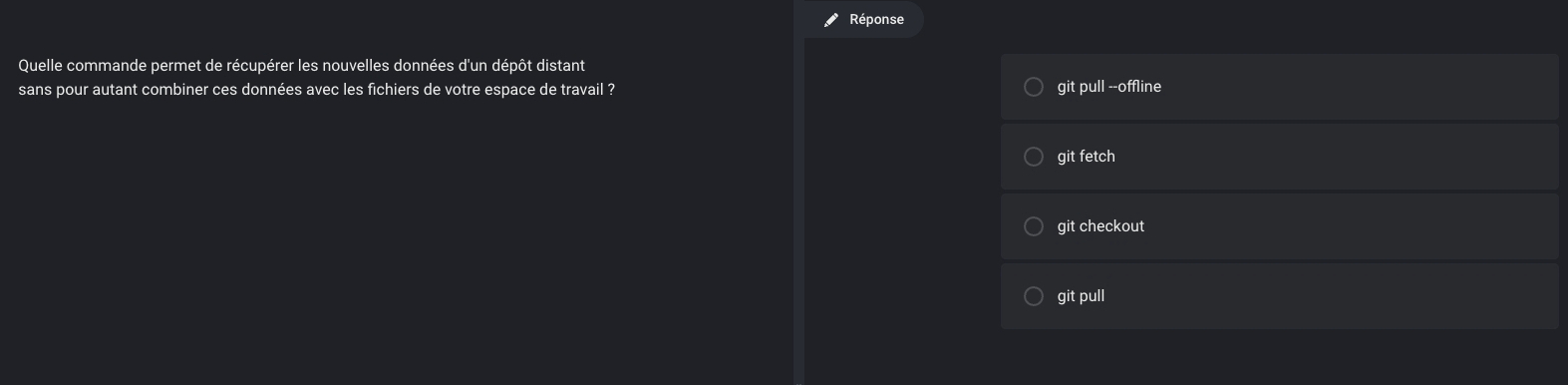Screen dimensions: 1568x385
Task: Click the "git fetch" answer label
Action: 1087,157
